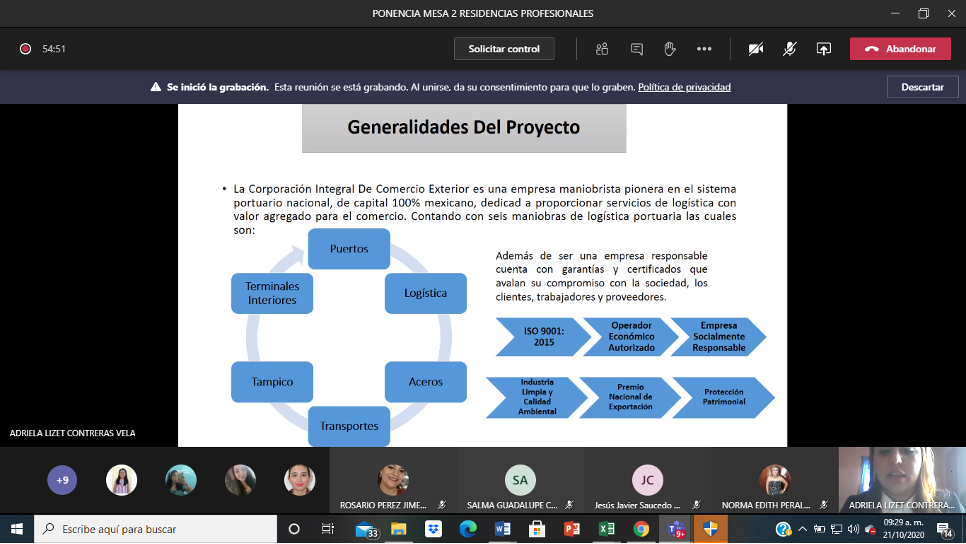
Task: Open Microsoft Edge from taskbar
Action: click(x=468, y=529)
